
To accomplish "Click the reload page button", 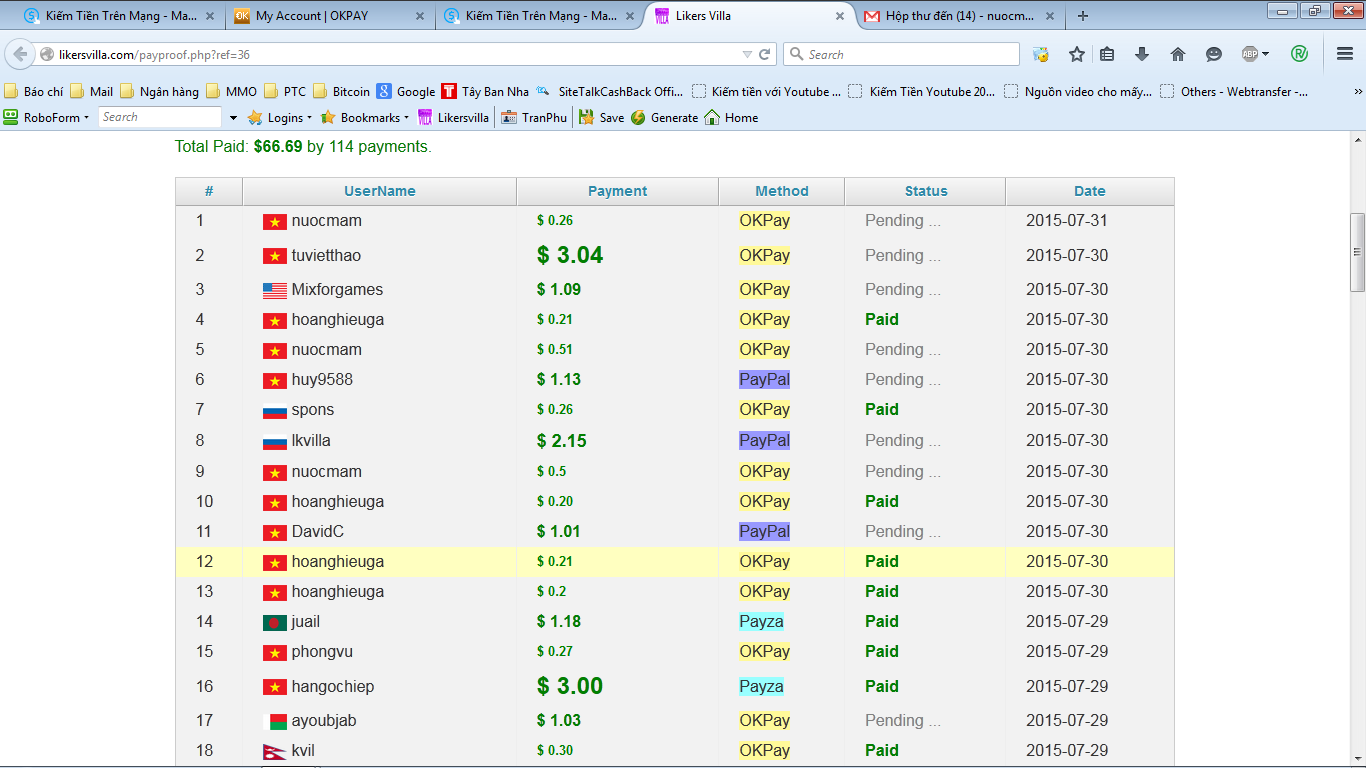I will pos(765,54).
